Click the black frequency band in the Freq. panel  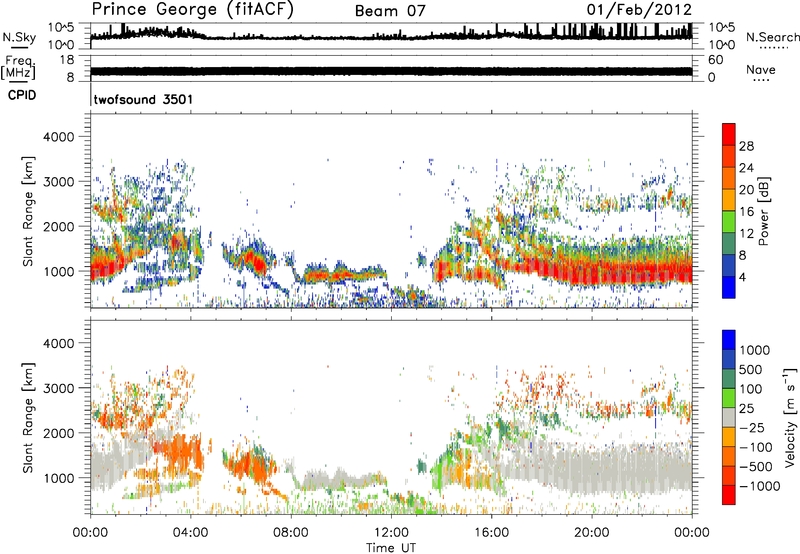391,71
